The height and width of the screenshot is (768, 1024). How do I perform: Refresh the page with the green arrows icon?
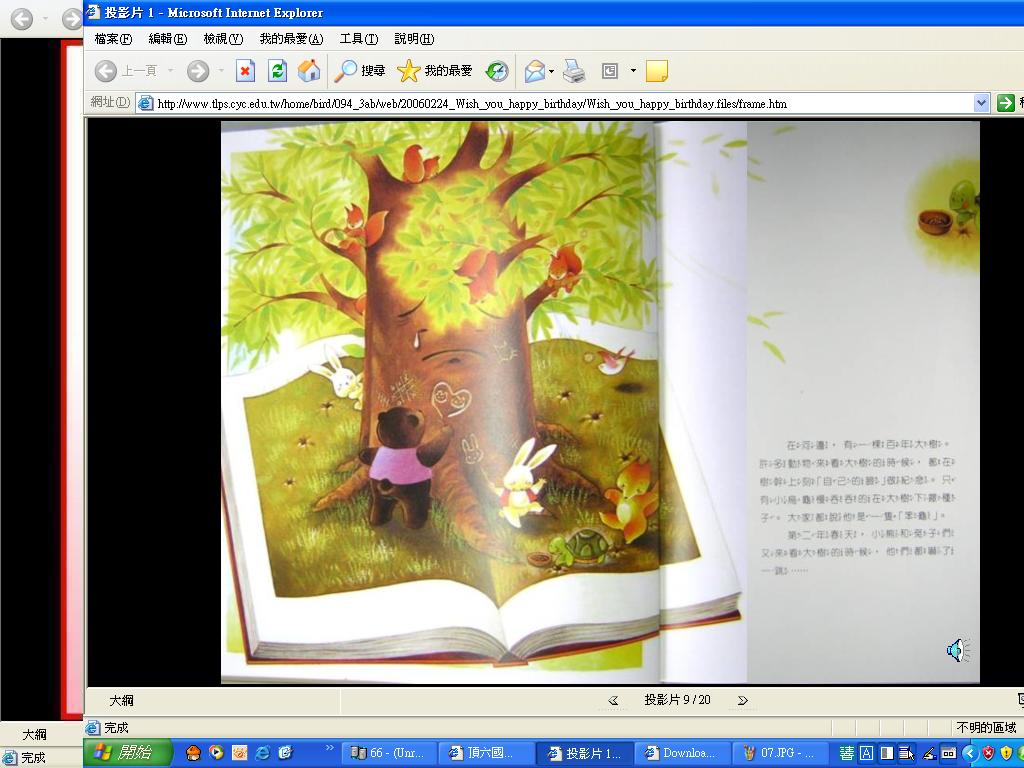point(277,71)
